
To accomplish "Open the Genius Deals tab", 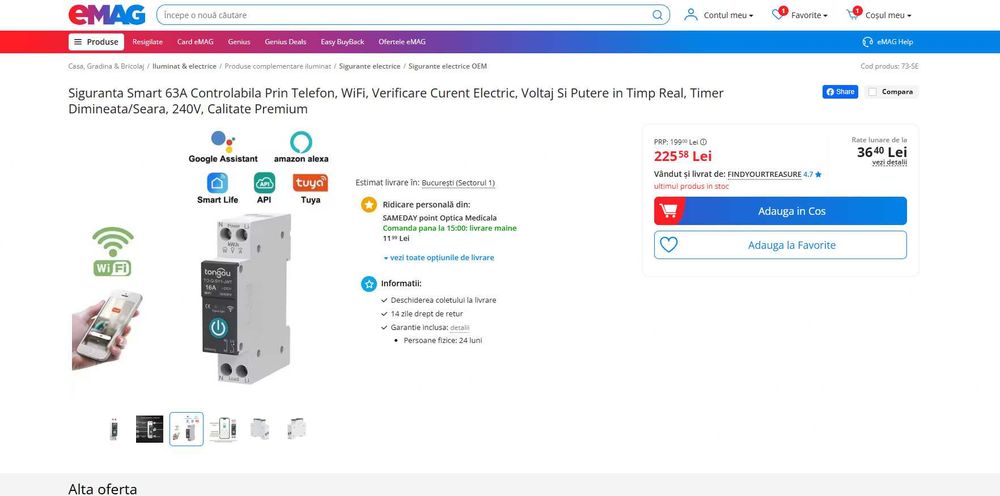I will tap(285, 42).
